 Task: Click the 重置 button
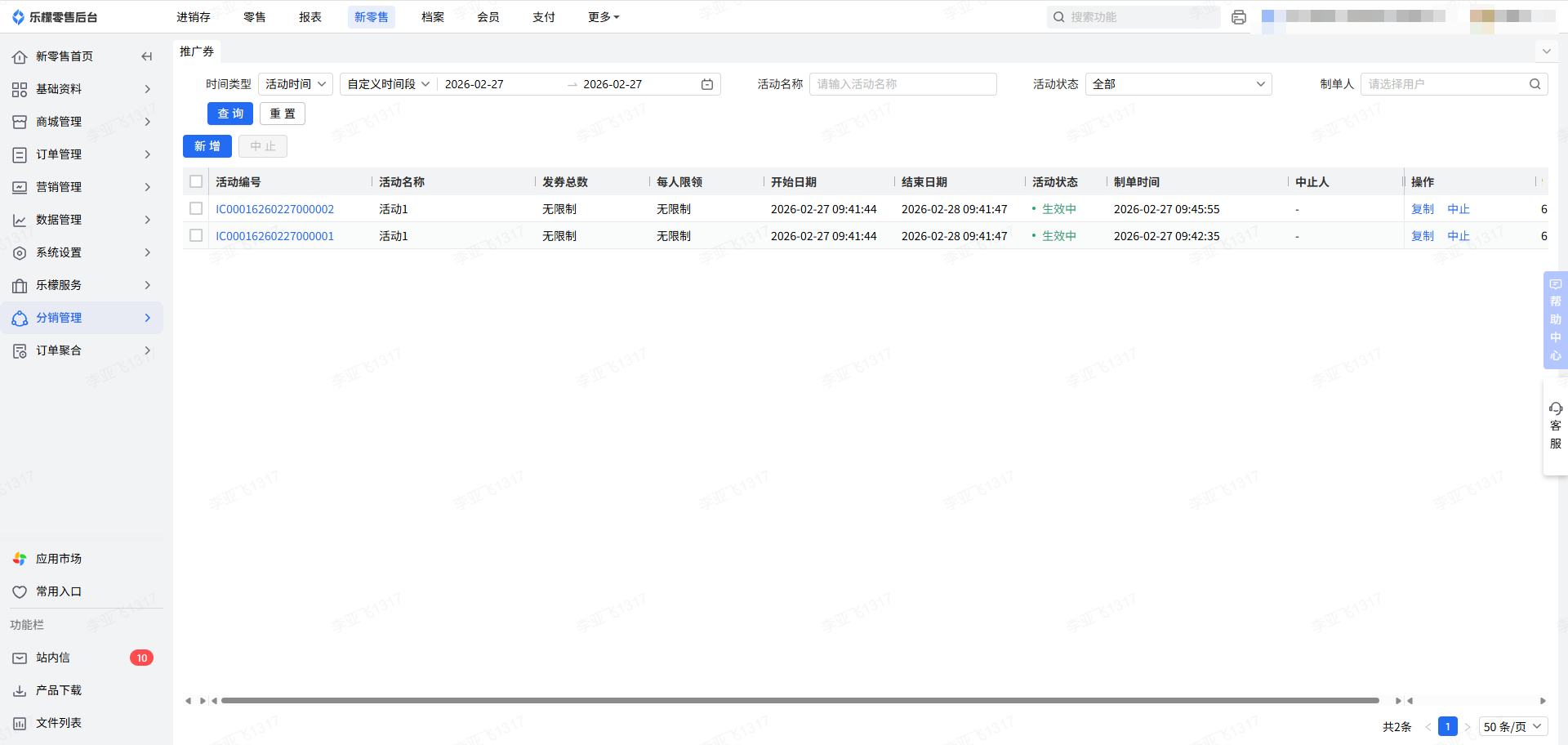[x=283, y=114]
